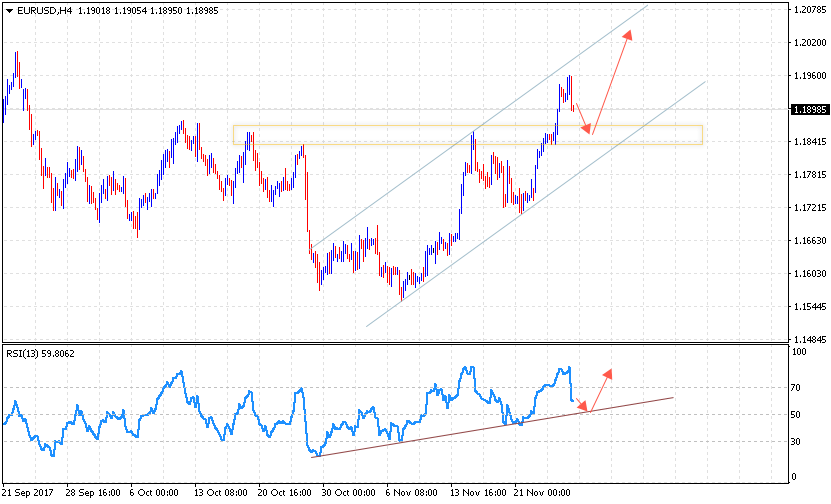Screen dimensions: 831x504
Task: Click the upper red arrowhead in price chart
Action: 628,36
